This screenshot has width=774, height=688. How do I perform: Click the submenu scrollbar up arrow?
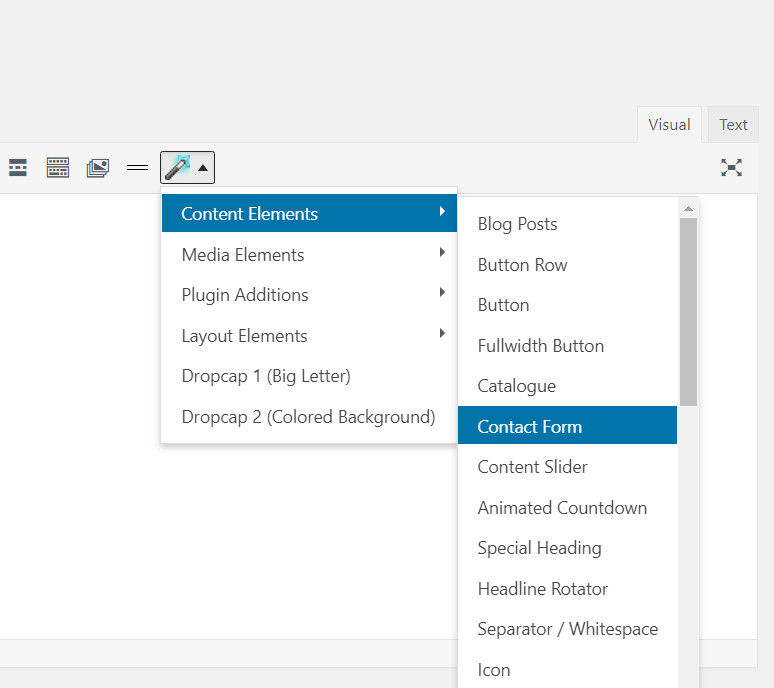tap(688, 209)
